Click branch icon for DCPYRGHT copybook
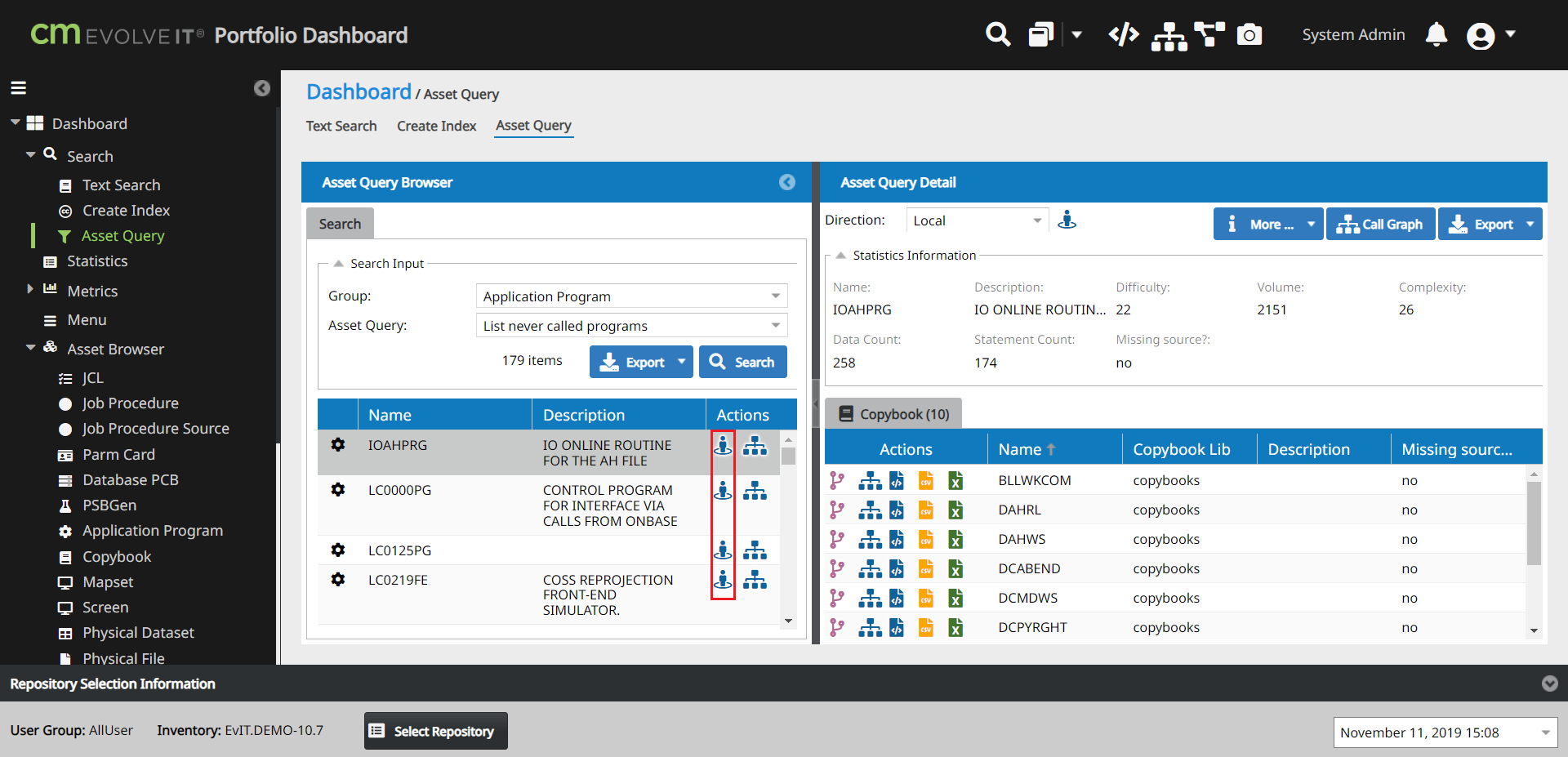Image resolution: width=1568 pixels, height=757 pixels. (836, 627)
